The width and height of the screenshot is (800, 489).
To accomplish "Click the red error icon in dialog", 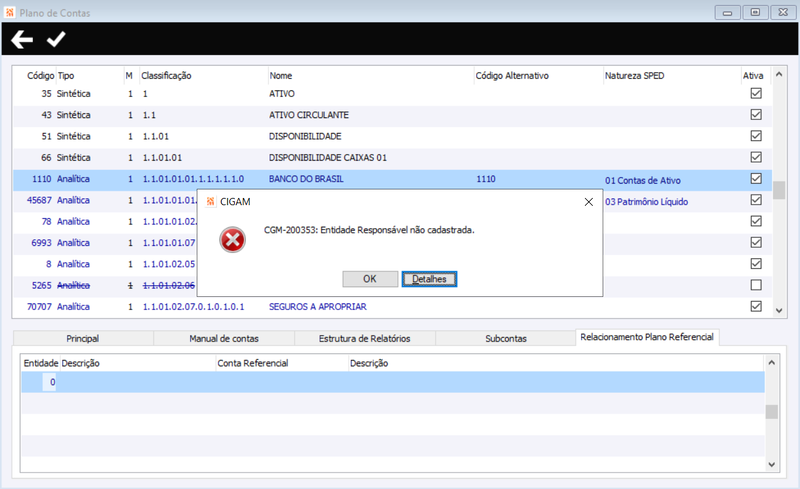I will tap(233, 240).
